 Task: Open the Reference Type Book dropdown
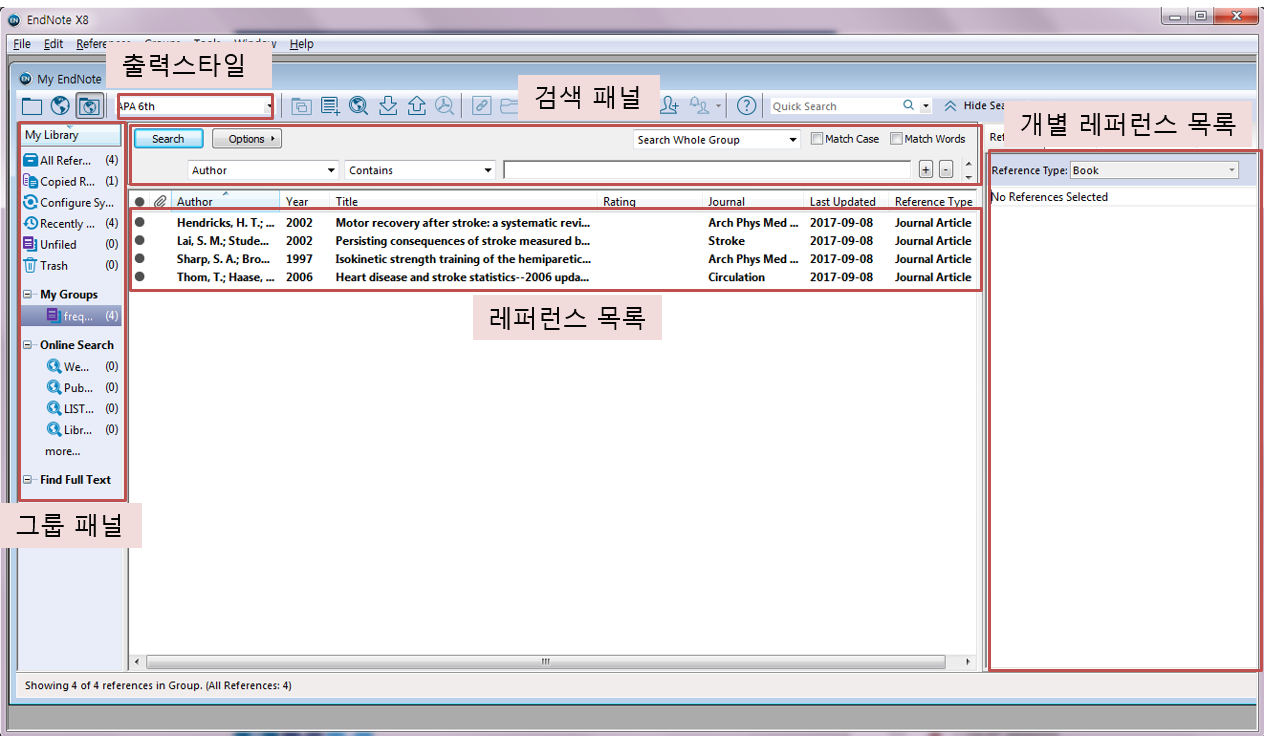tap(1155, 170)
